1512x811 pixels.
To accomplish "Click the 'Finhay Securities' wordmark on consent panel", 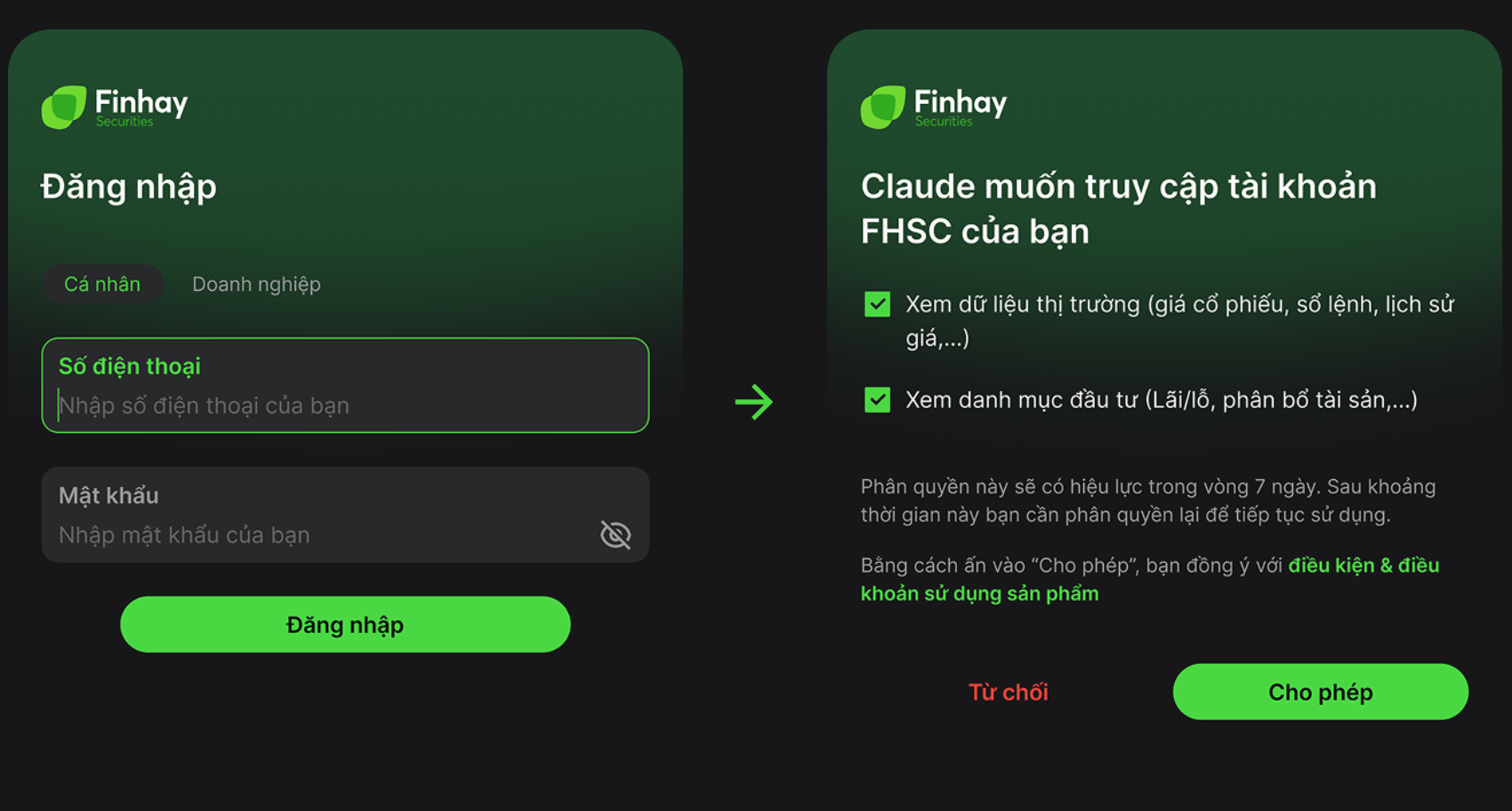I will pyautogui.click(x=961, y=108).
